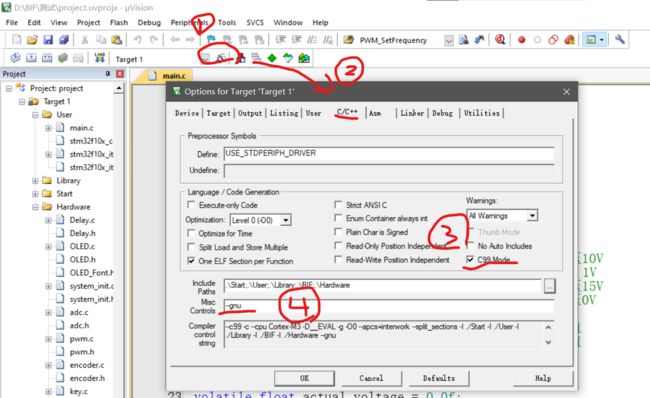Collapse the Project: project tree node
The height and width of the screenshot is (398, 650).
[x=9, y=88]
